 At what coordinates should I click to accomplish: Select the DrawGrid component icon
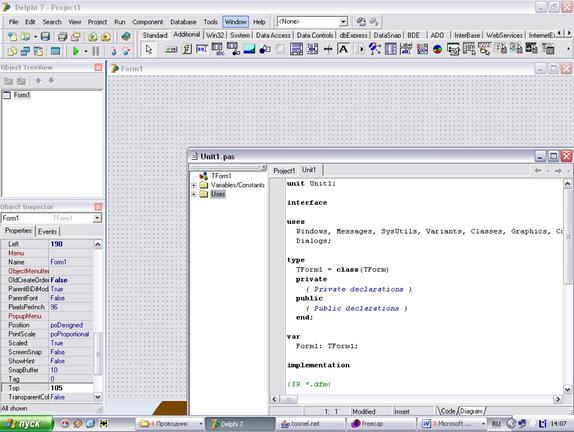click(233, 49)
